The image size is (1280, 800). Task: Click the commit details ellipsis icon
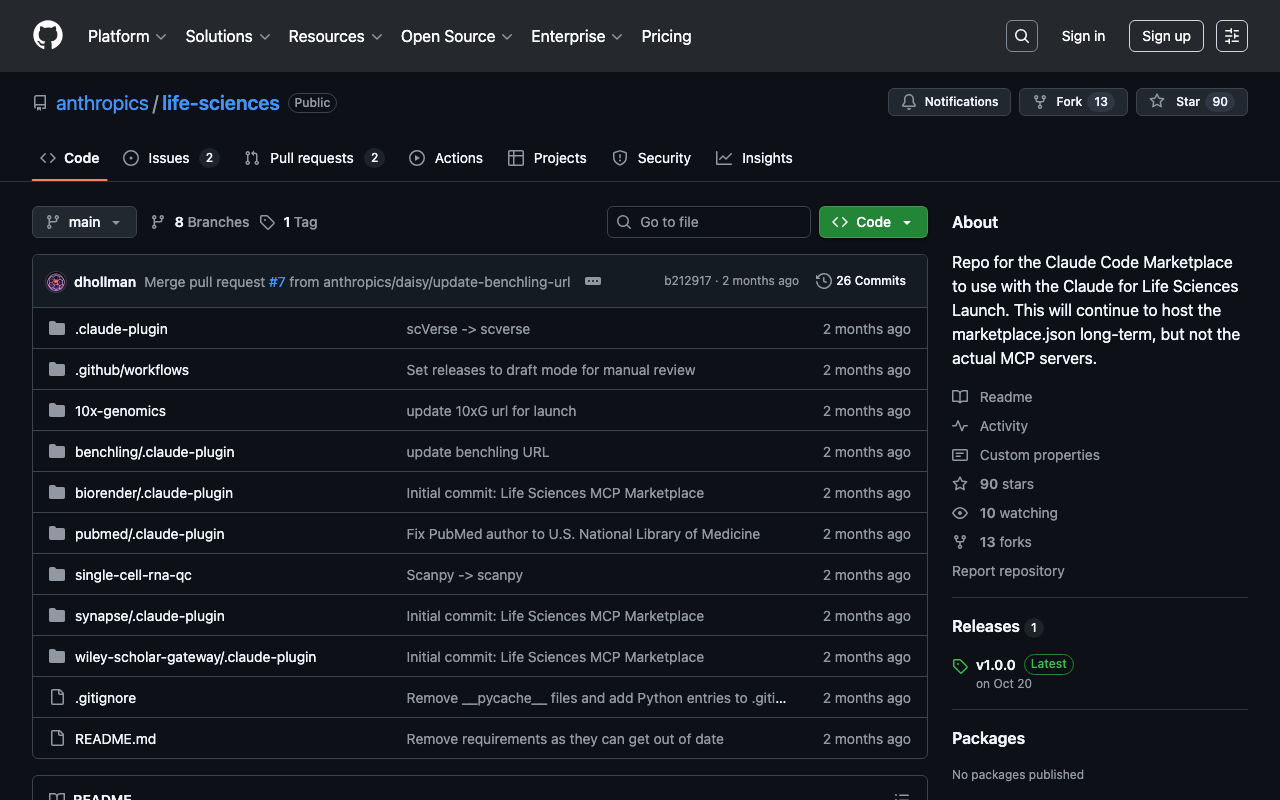593,281
